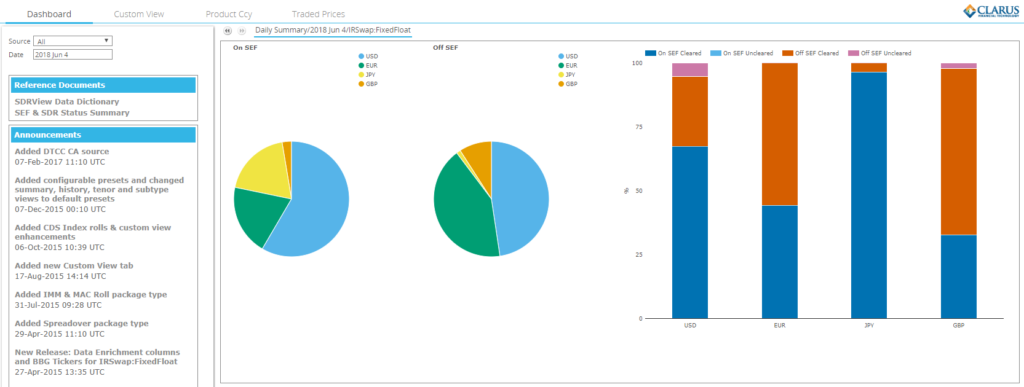Open the Source dropdown set to All

[x=73, y=41]
